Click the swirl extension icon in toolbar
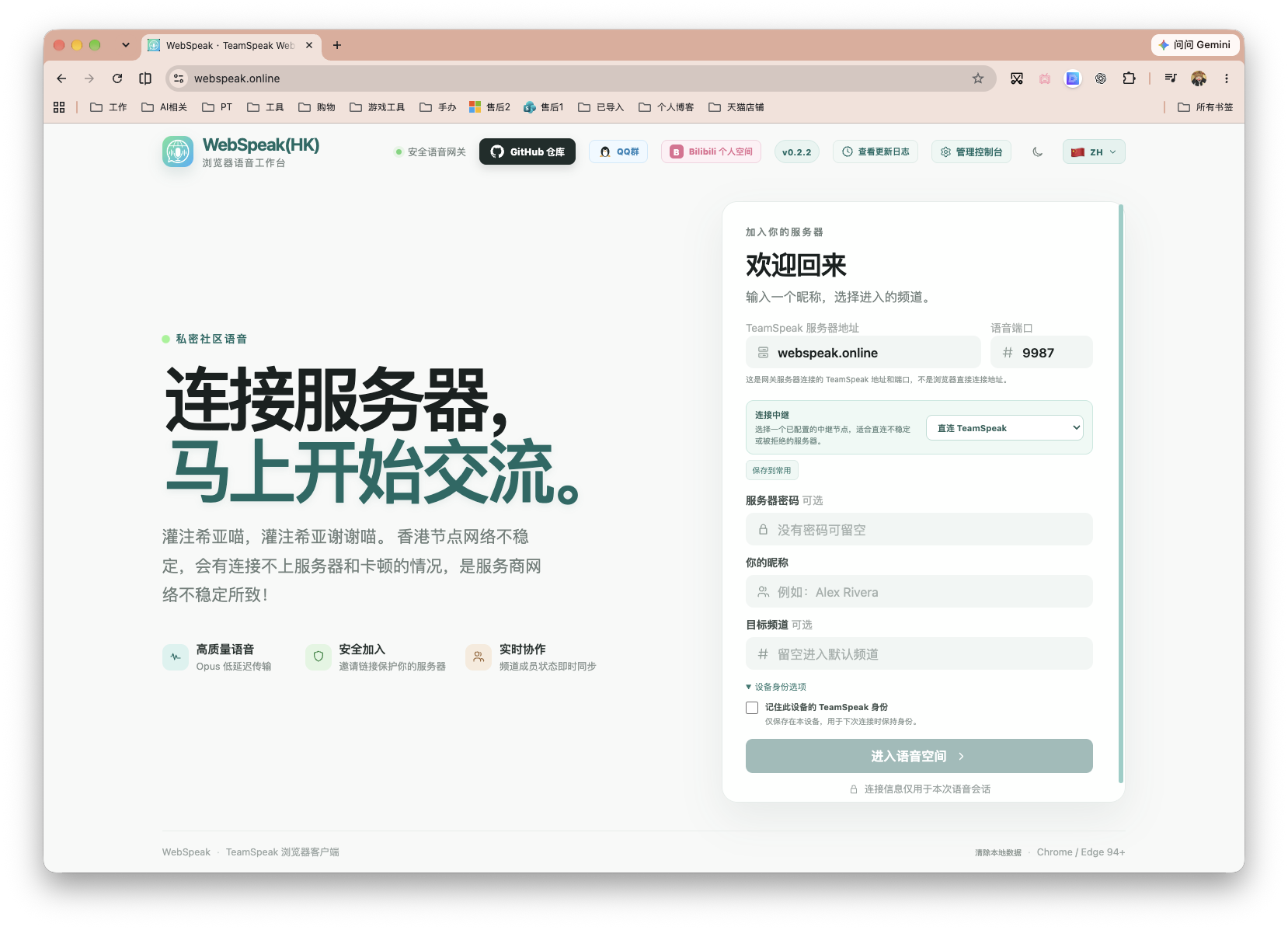Viewport: 1288px width, 930px height. (x=1101, y=78)
